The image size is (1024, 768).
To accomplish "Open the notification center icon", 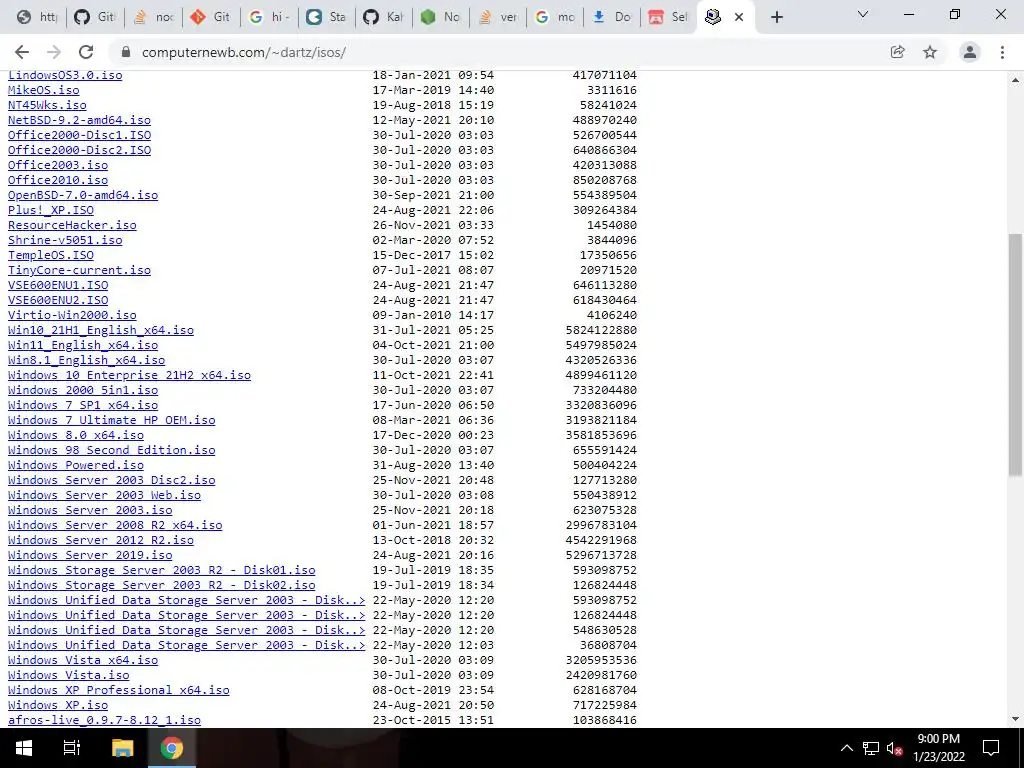I will pos(991,748).
